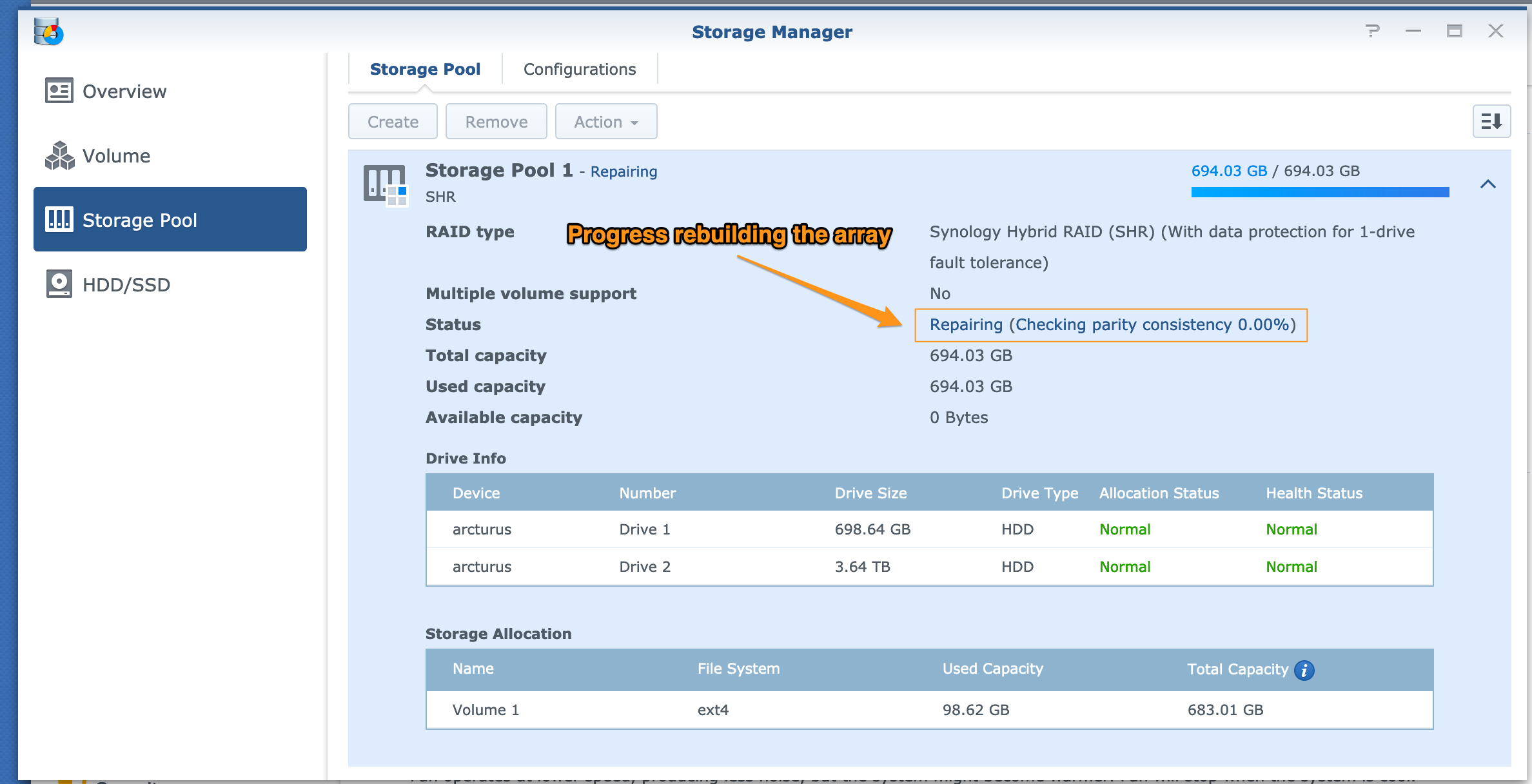Open the Action dropdown menu
This screenshot has width=1532, height=784.
[606, 121]
